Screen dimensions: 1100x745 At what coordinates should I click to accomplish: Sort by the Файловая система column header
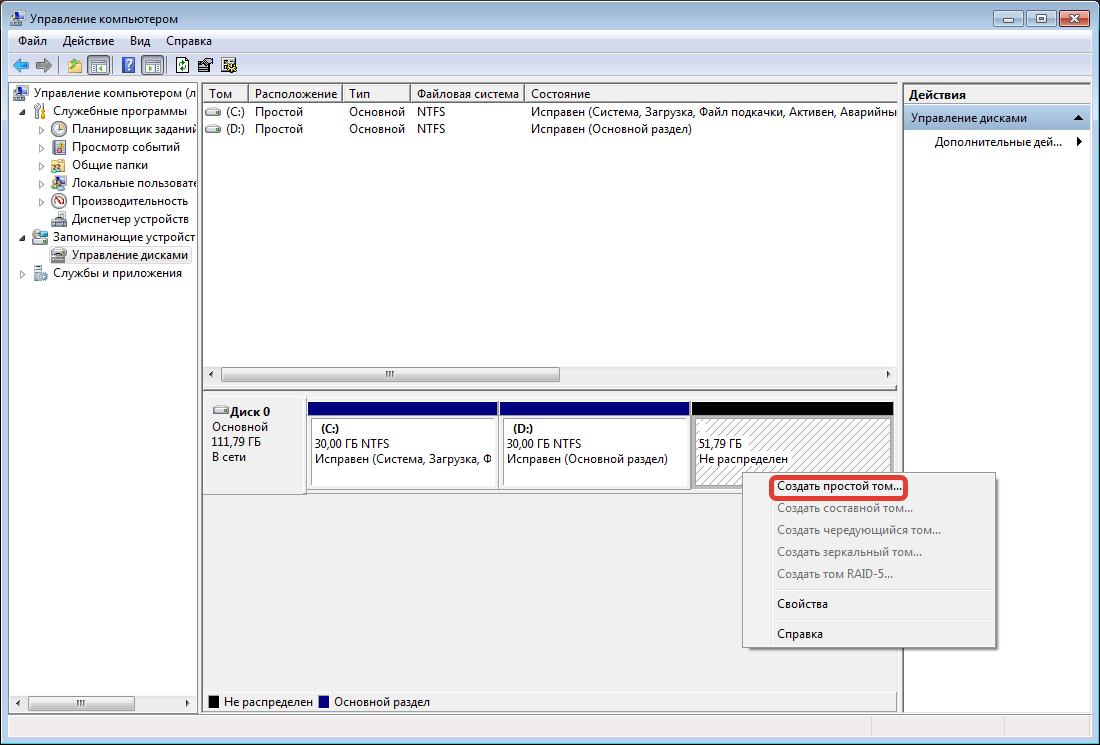point(467,94)
